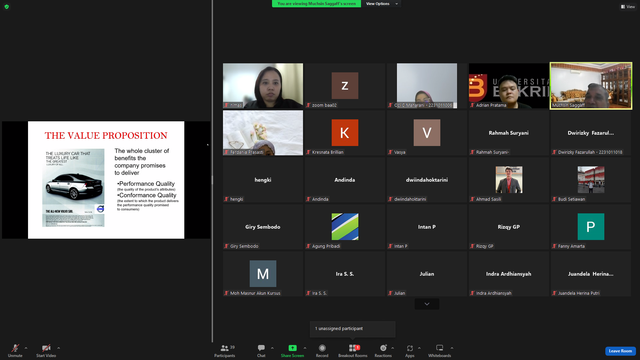Click the muted mic icon on Adrian Pratama
This screenshot has height=360, width=640.
[472, 105]
